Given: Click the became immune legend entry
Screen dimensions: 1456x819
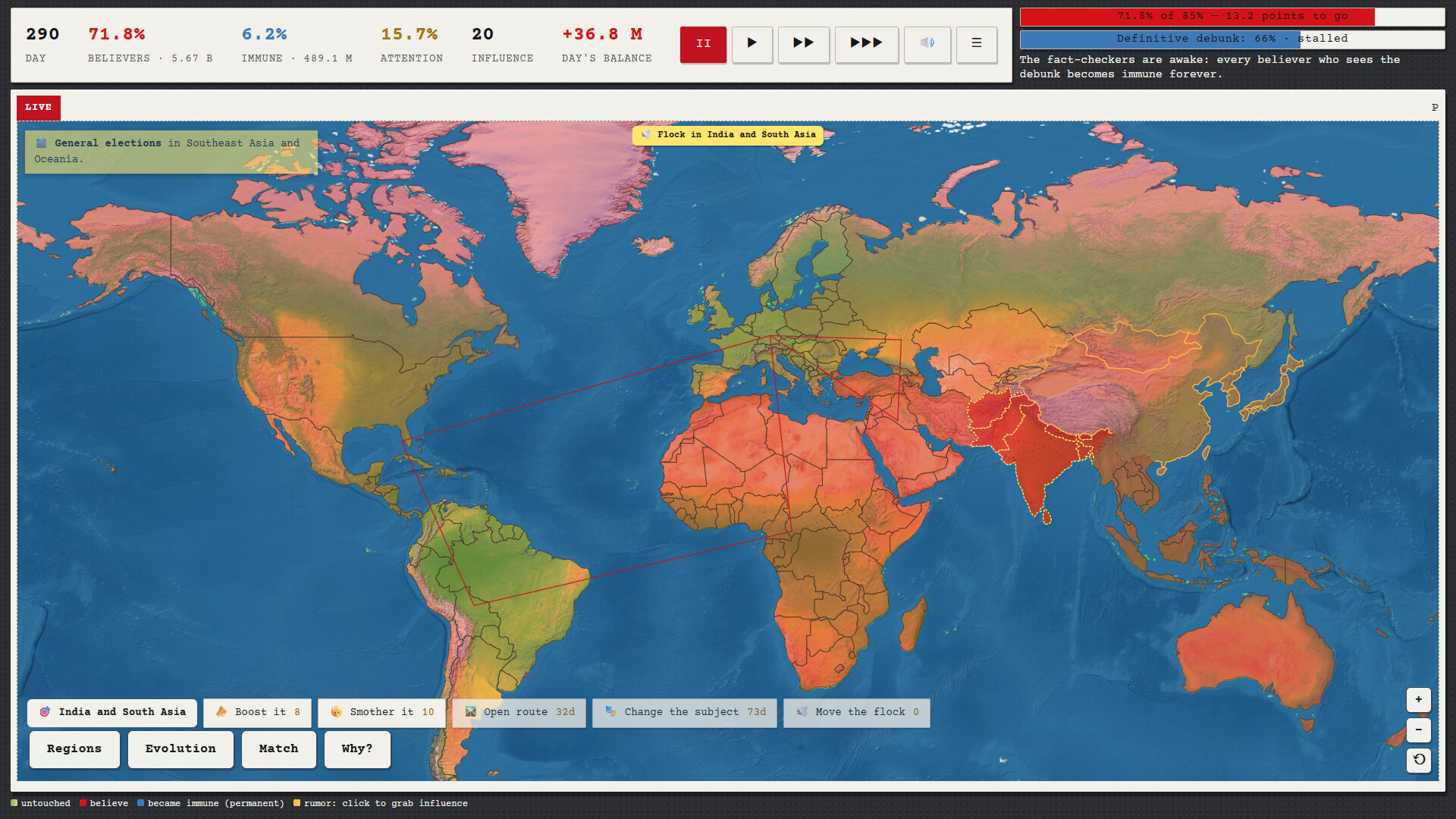Looking at the screenshot, I should (x=211, y=804).
